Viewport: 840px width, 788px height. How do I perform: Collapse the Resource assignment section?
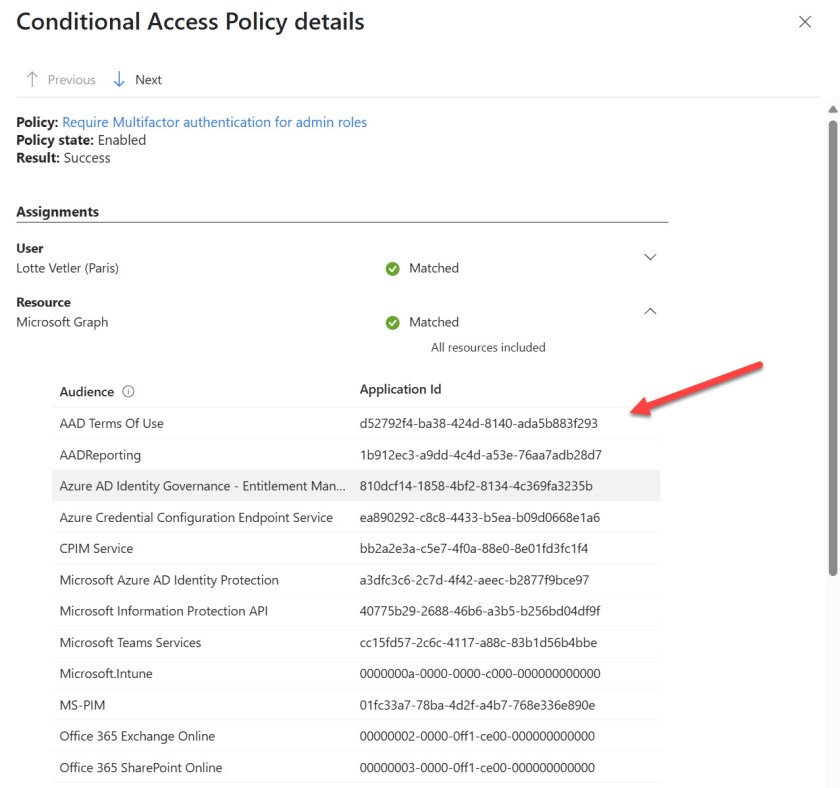pos(650,311)
